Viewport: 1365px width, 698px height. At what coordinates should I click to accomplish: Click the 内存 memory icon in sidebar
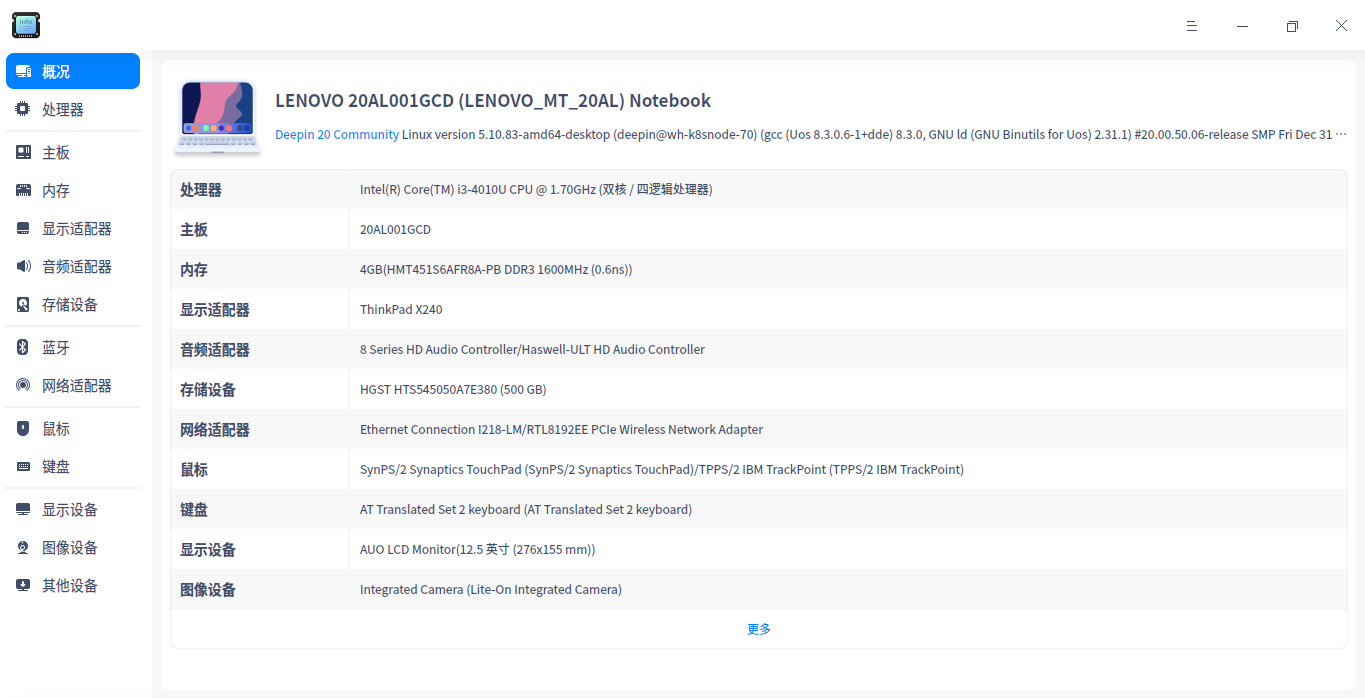click(x=23, y=190)
